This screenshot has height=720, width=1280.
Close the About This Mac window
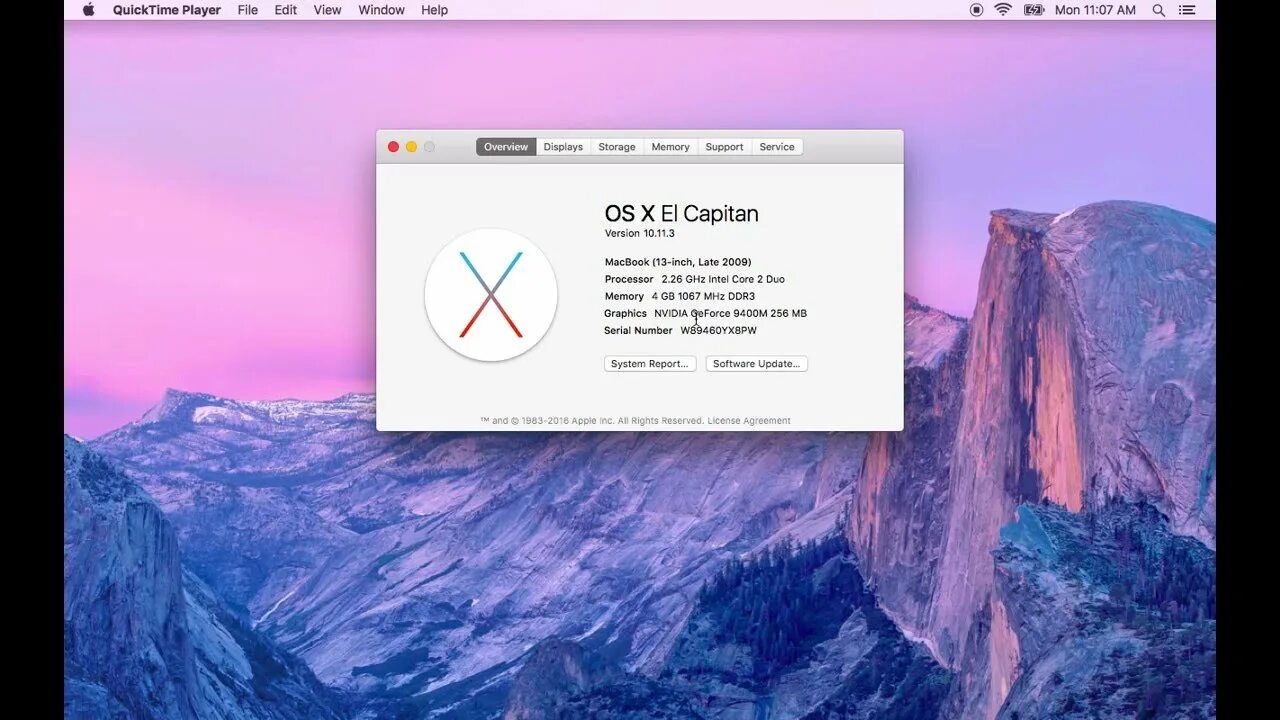tap(393, 147)
